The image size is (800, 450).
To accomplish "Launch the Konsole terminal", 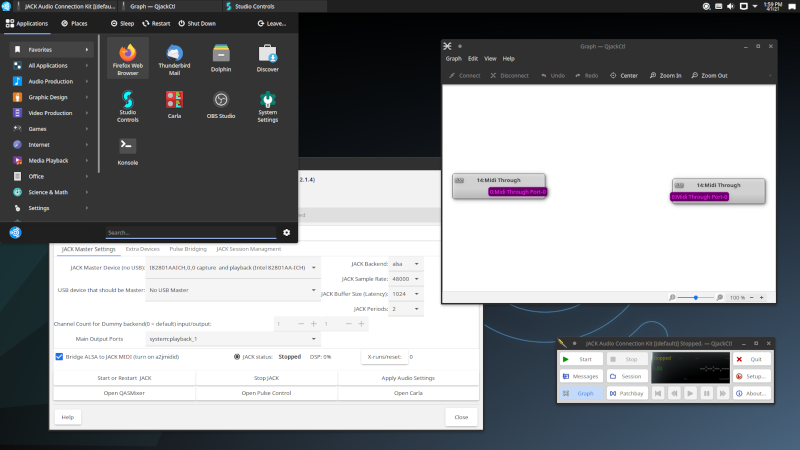I will pyautogui.click(x=127, y=150).
